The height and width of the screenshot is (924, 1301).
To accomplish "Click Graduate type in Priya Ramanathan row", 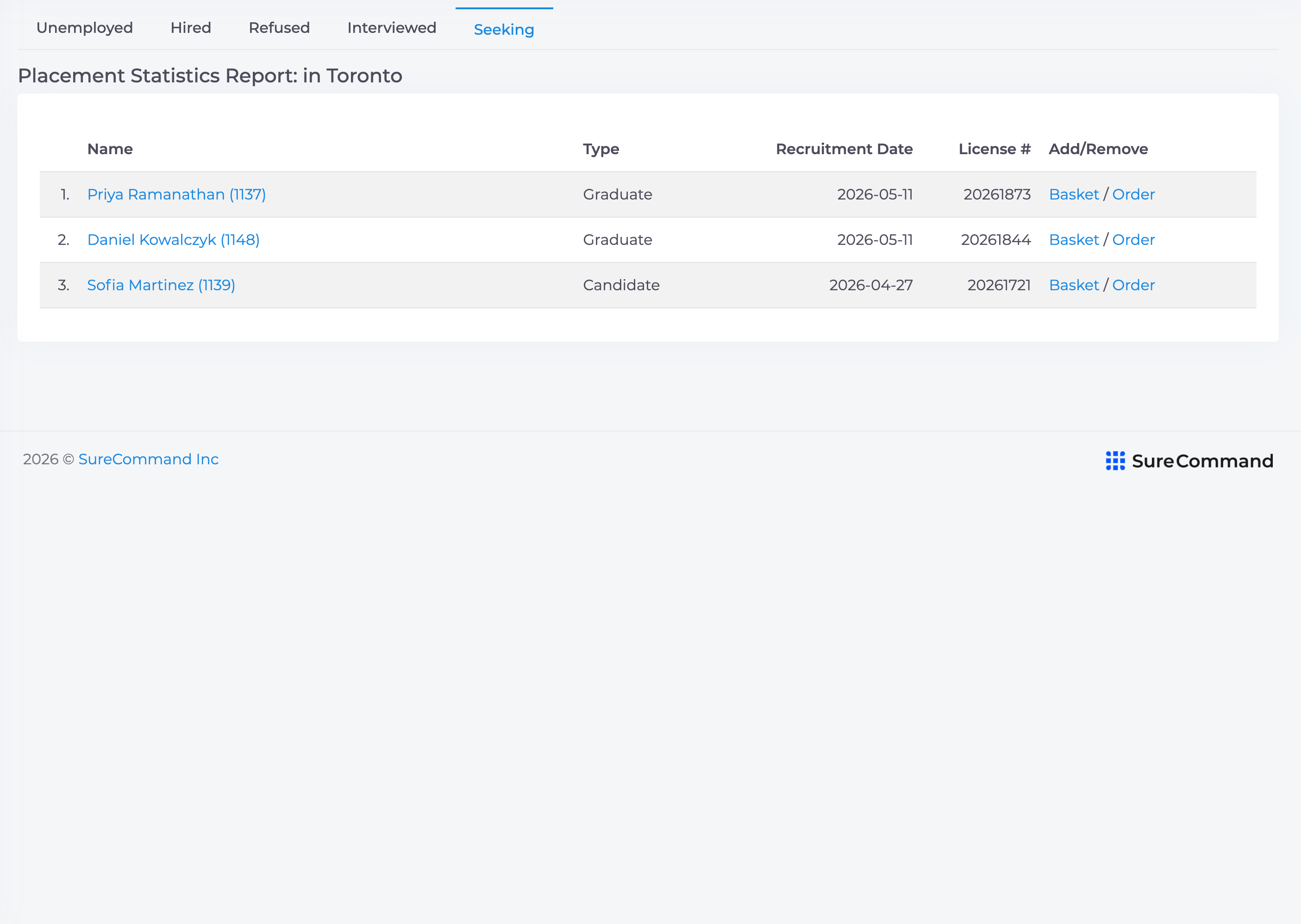I will (x=618, y=194).
